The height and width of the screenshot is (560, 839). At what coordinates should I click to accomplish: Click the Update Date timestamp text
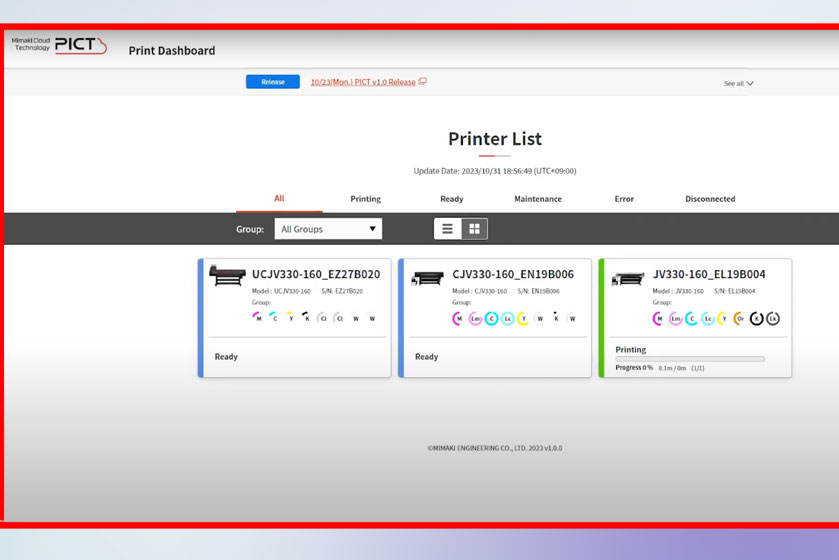pyautogui.click(x=495, y=171)
